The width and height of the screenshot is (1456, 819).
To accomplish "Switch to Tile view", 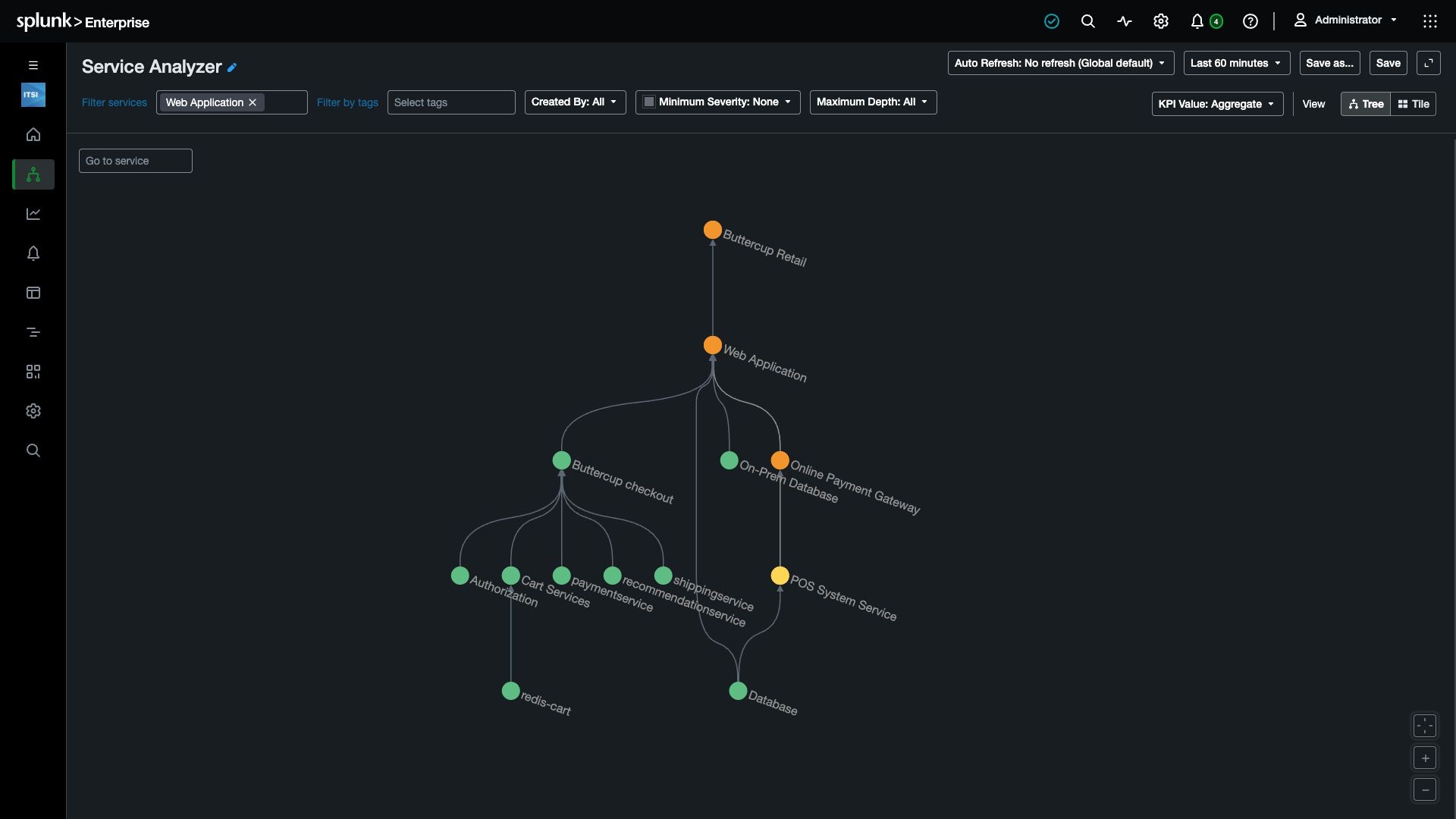I will (x=1414, y=104).
